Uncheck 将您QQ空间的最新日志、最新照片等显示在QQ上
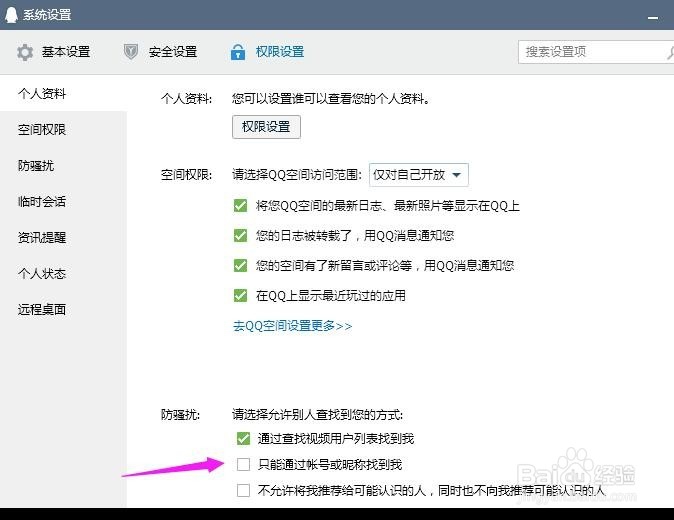The height and width of the screenshot is (520, 674). (x=240, y=205)
